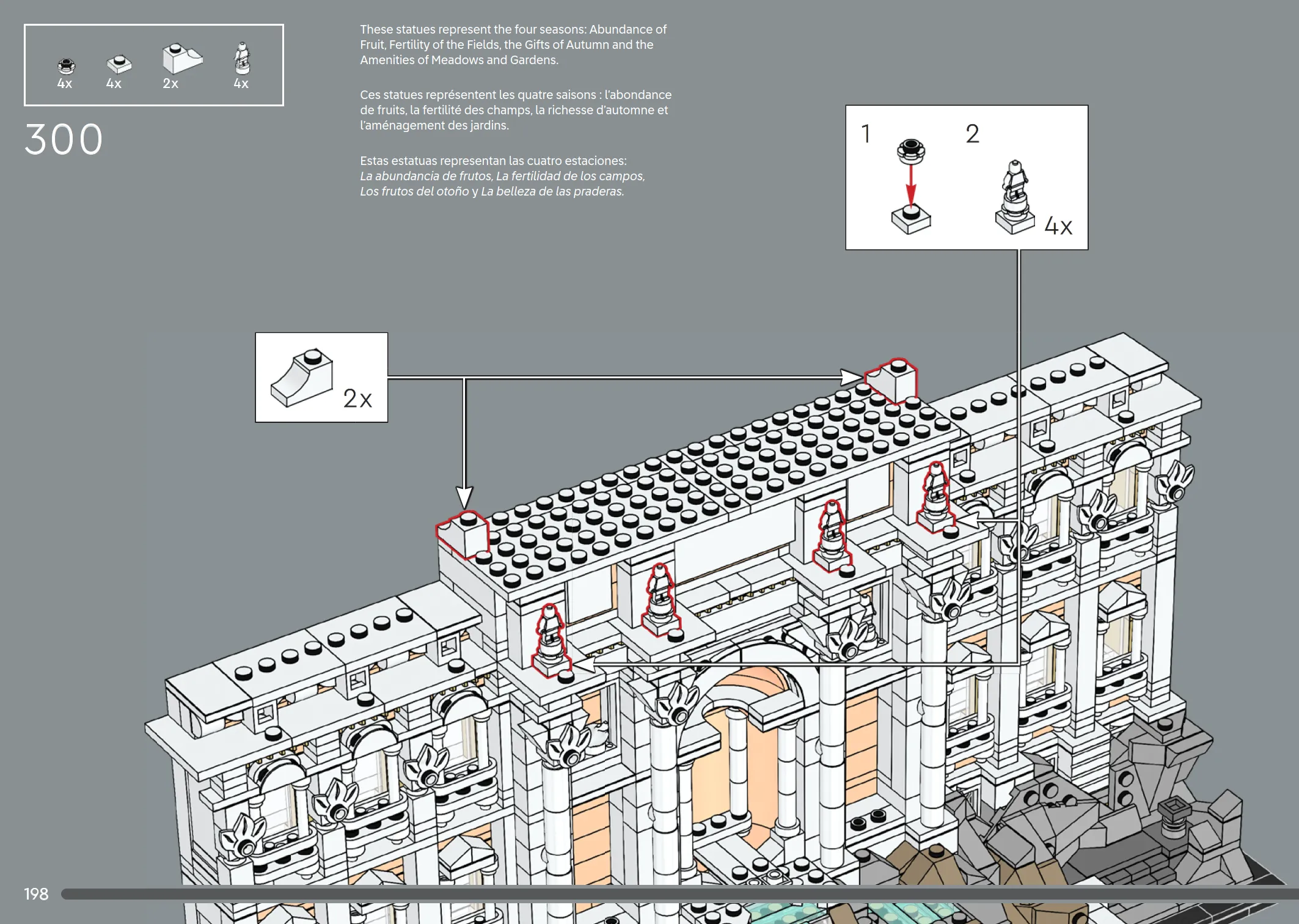1299x924 pixels.
Task: Click the square base plate under red arrow
Action: [x=910, y=220]
